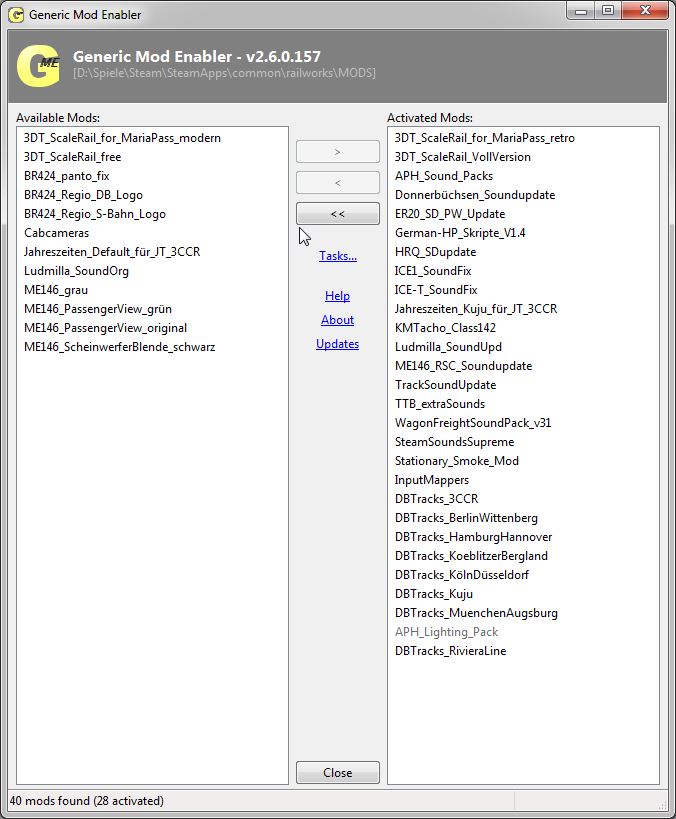
Task: Disable all mods with << button
Action: tap(337, 214)
